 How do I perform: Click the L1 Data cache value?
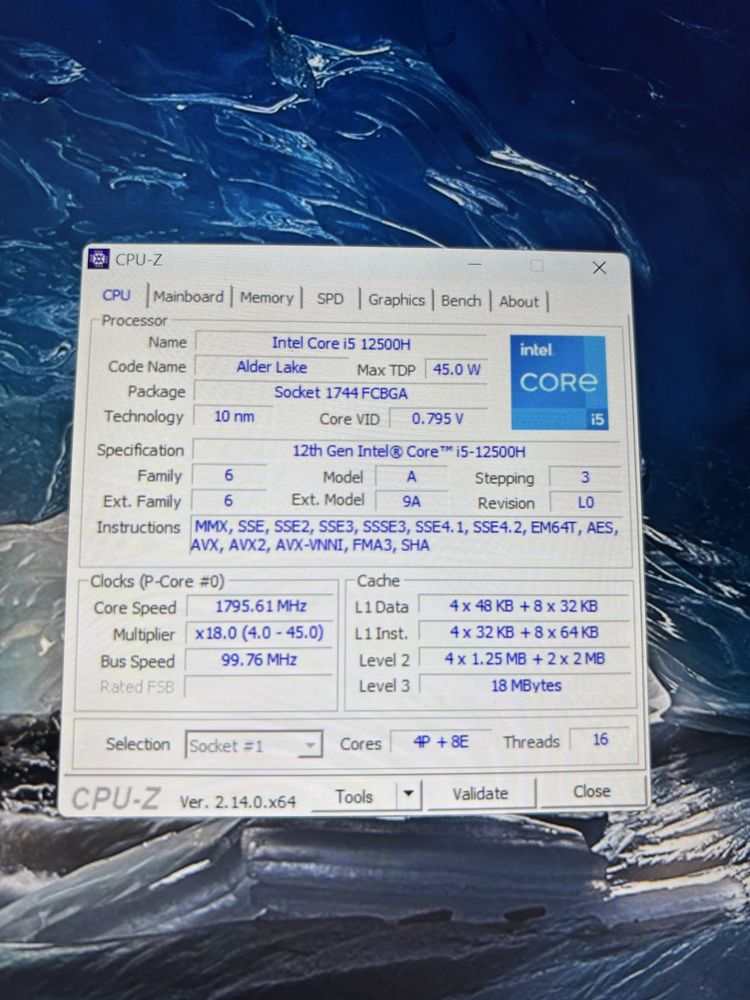coord(524,606)
